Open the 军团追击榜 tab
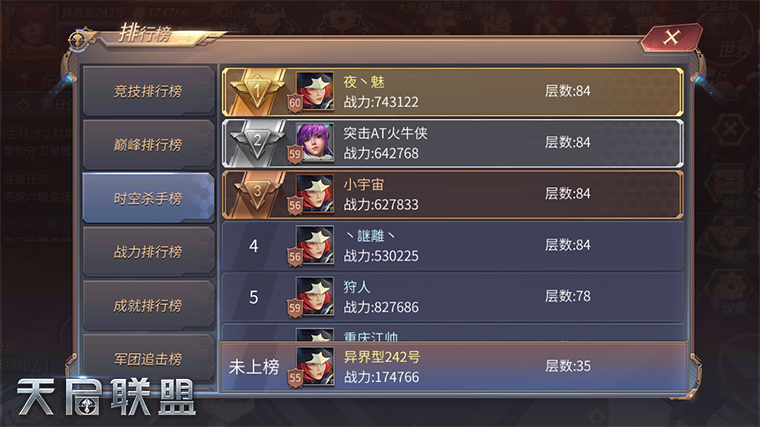The width and height of the screenshot is (760, 427). click(148, 359)
